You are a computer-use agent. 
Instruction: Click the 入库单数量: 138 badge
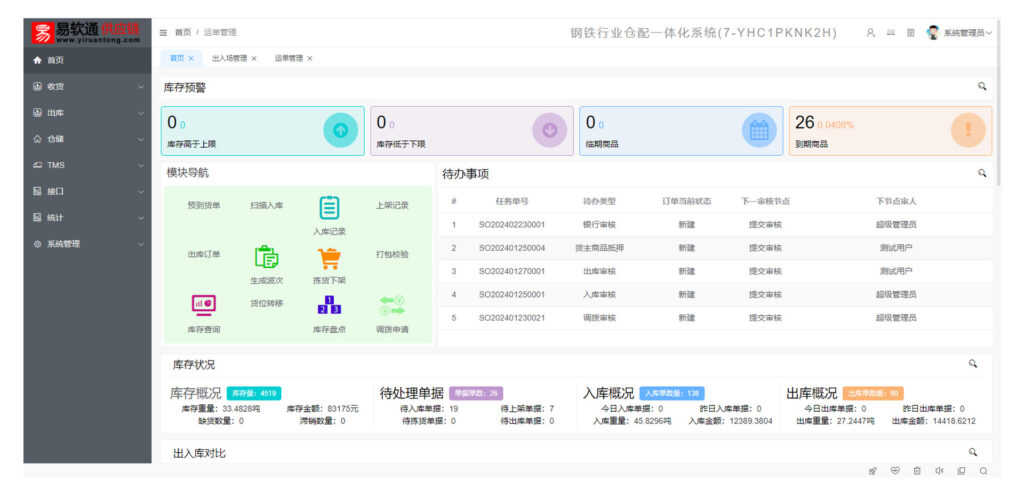pos(671,394)
